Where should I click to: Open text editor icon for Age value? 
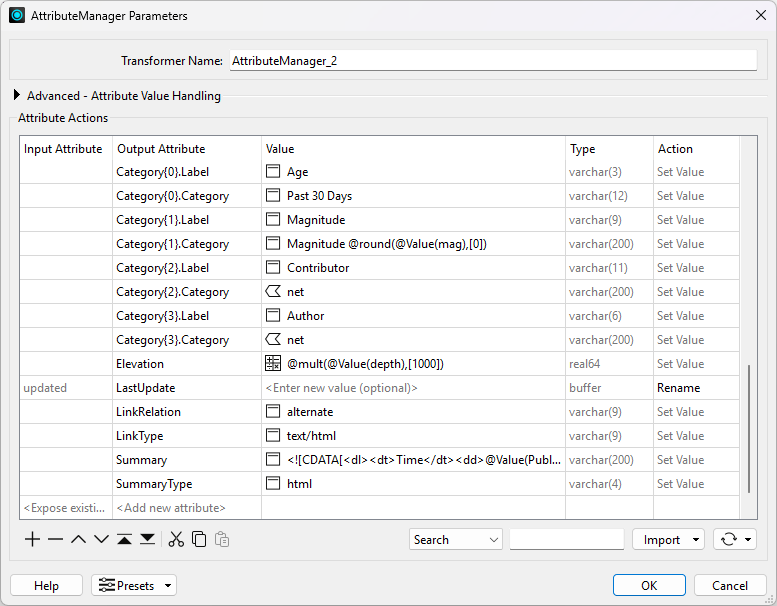click(273, 171)
